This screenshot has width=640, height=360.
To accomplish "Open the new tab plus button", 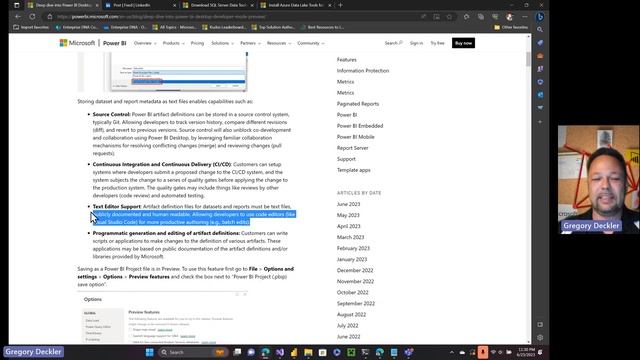I will (x=340, y=5).
